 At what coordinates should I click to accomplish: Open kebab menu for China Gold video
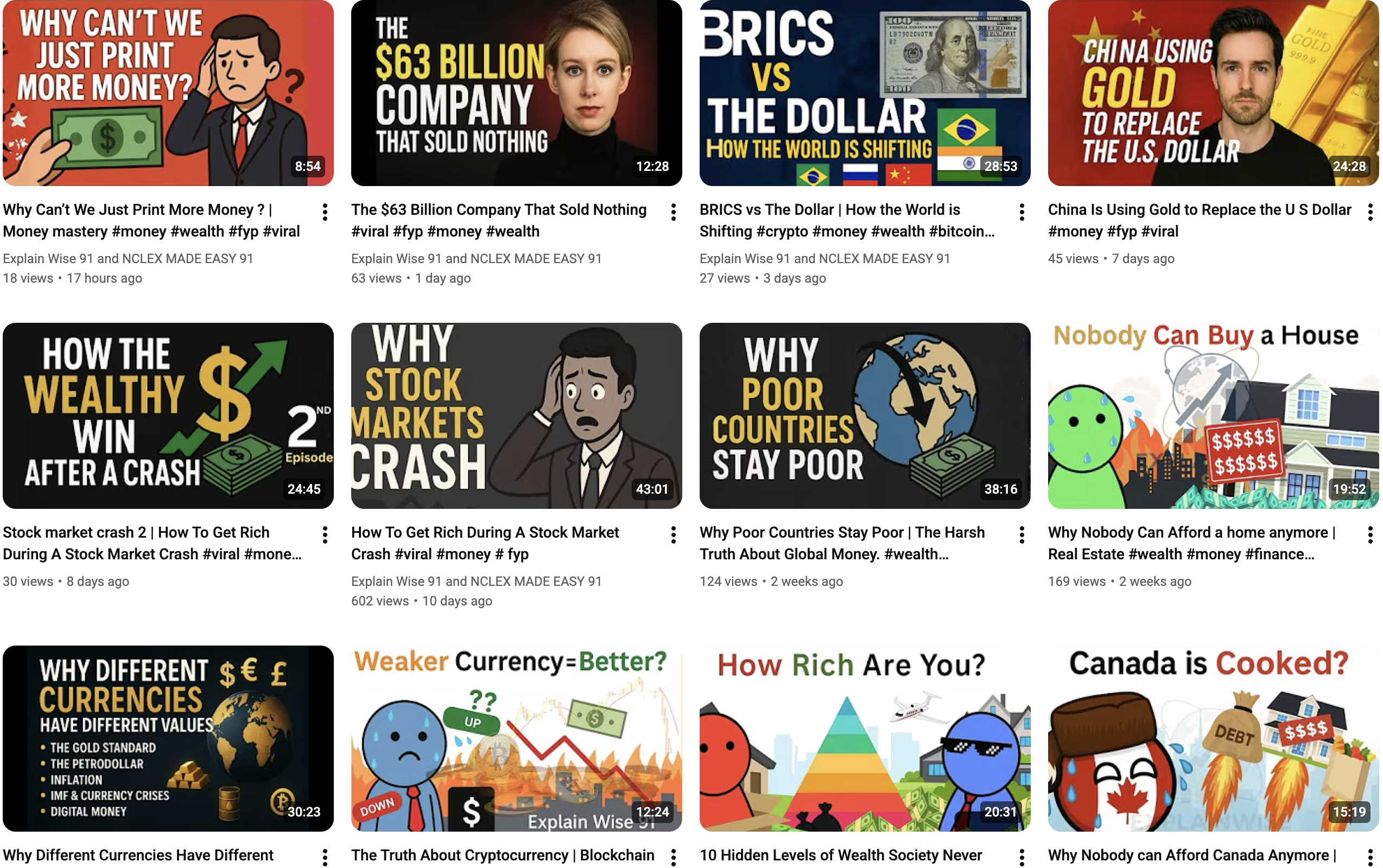[1371, 212]
